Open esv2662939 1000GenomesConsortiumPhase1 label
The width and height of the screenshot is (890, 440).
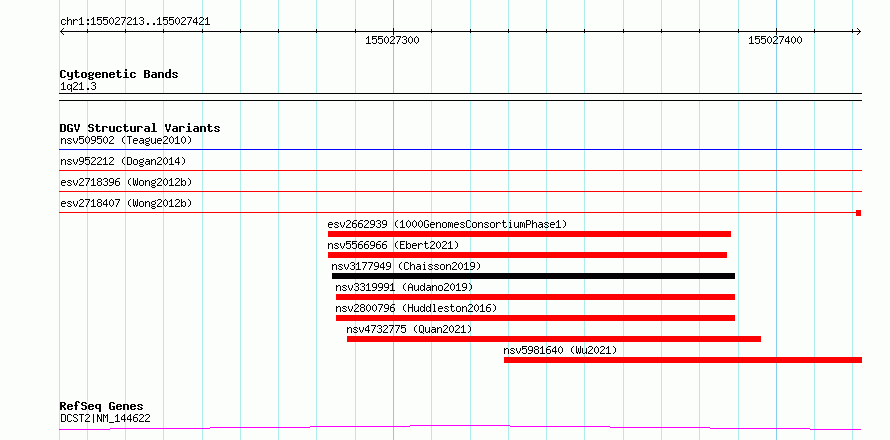[x=447, y=224]
